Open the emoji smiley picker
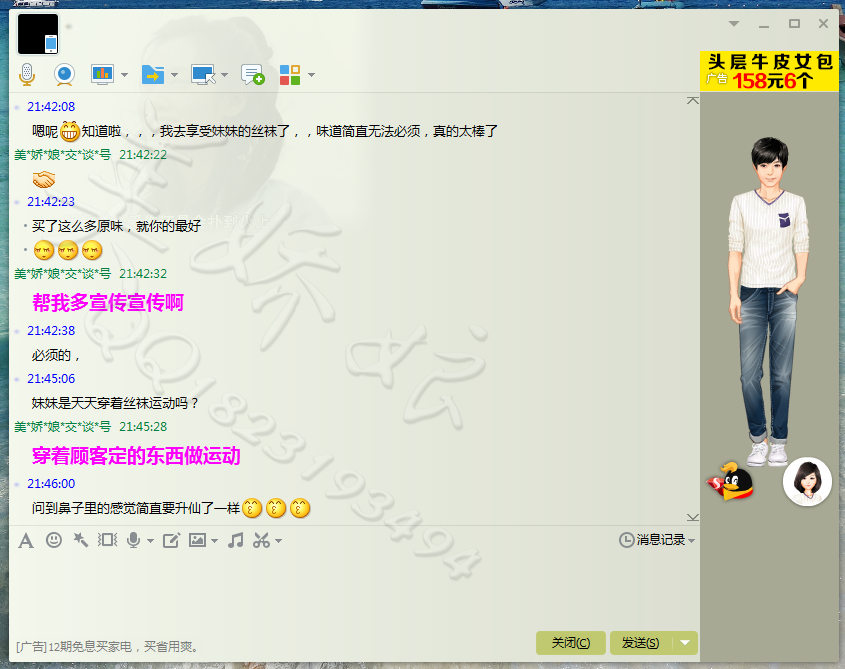 54,540
